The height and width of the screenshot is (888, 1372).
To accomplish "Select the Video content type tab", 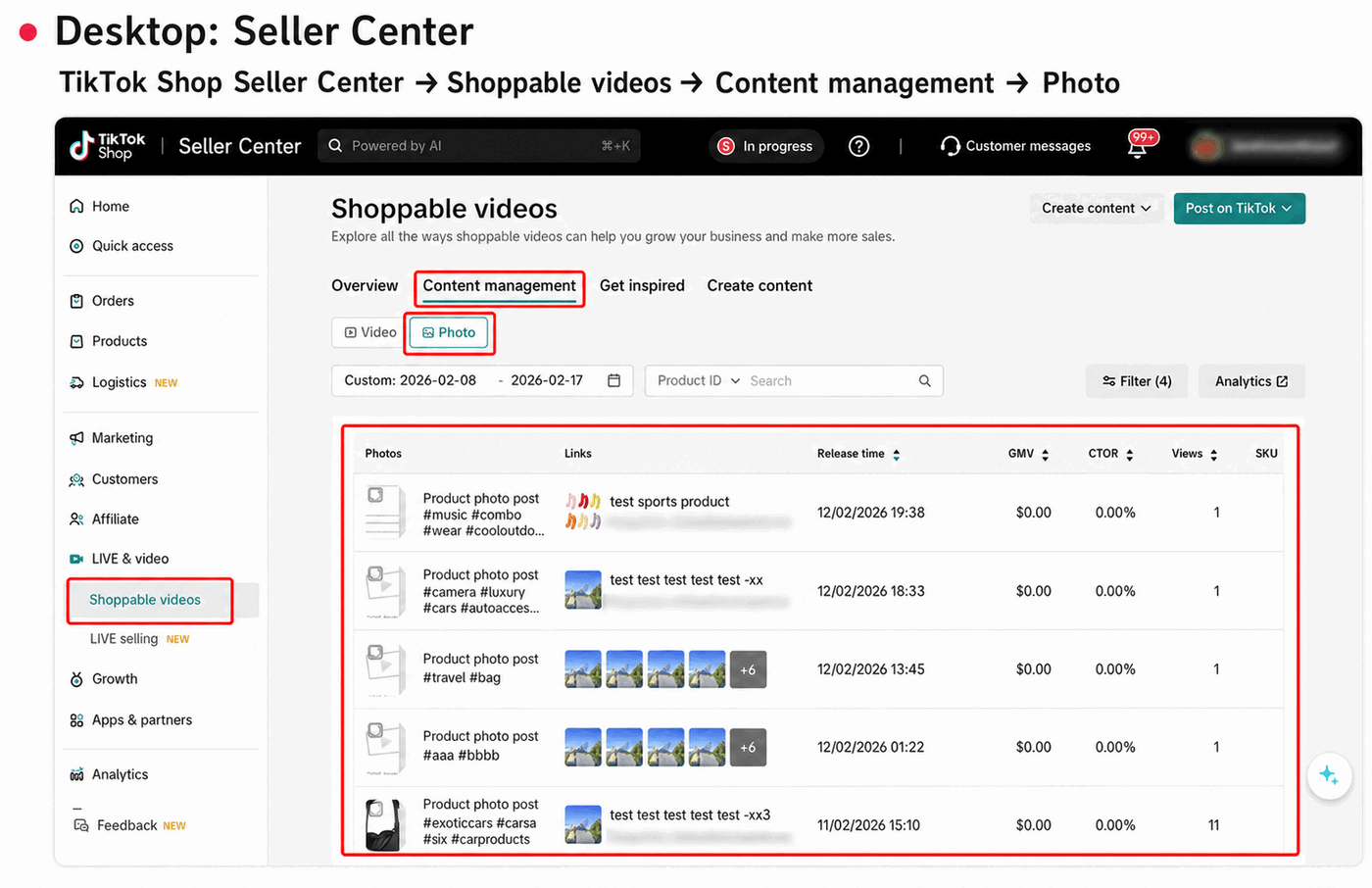I will pos(369,333).
